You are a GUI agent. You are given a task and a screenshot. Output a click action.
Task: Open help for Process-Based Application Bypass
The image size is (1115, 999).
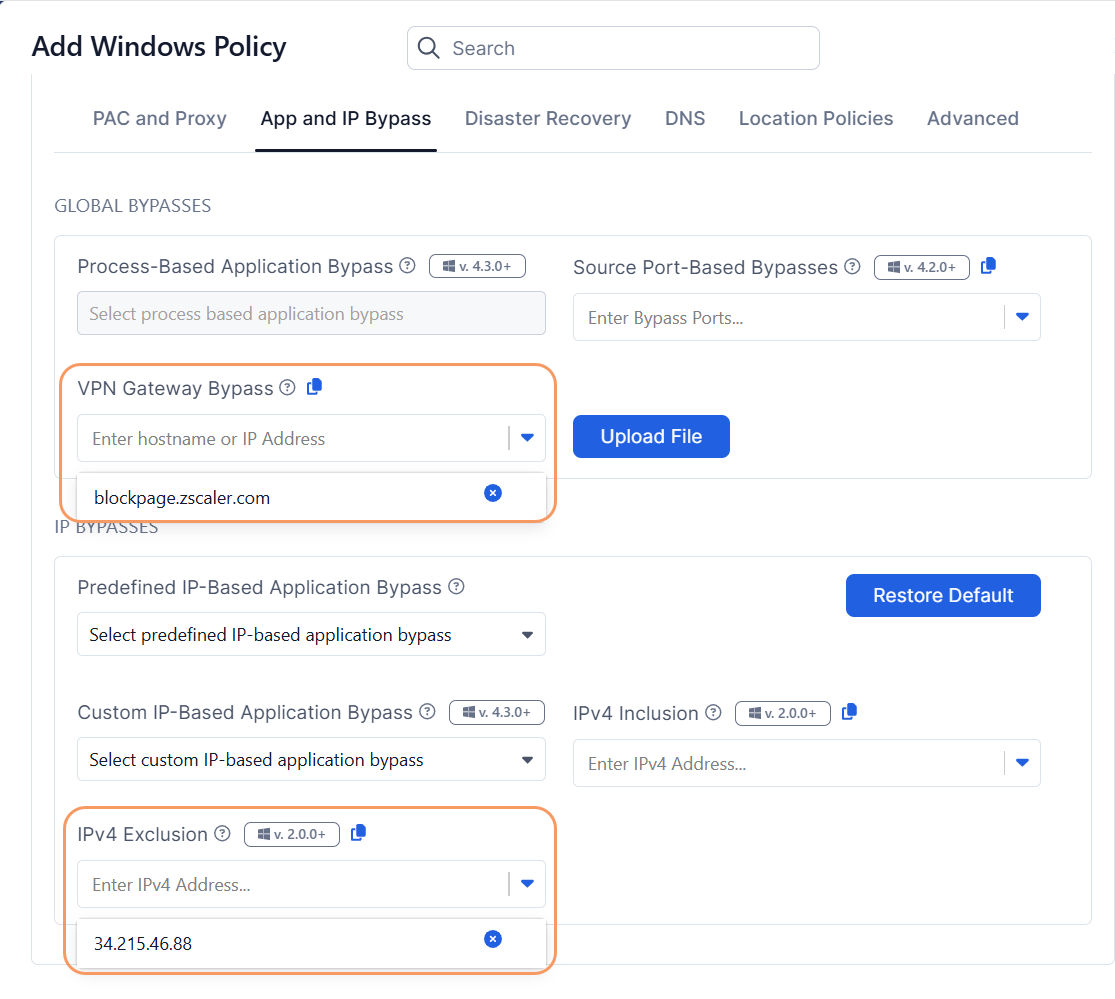click(x=407, y=265)
